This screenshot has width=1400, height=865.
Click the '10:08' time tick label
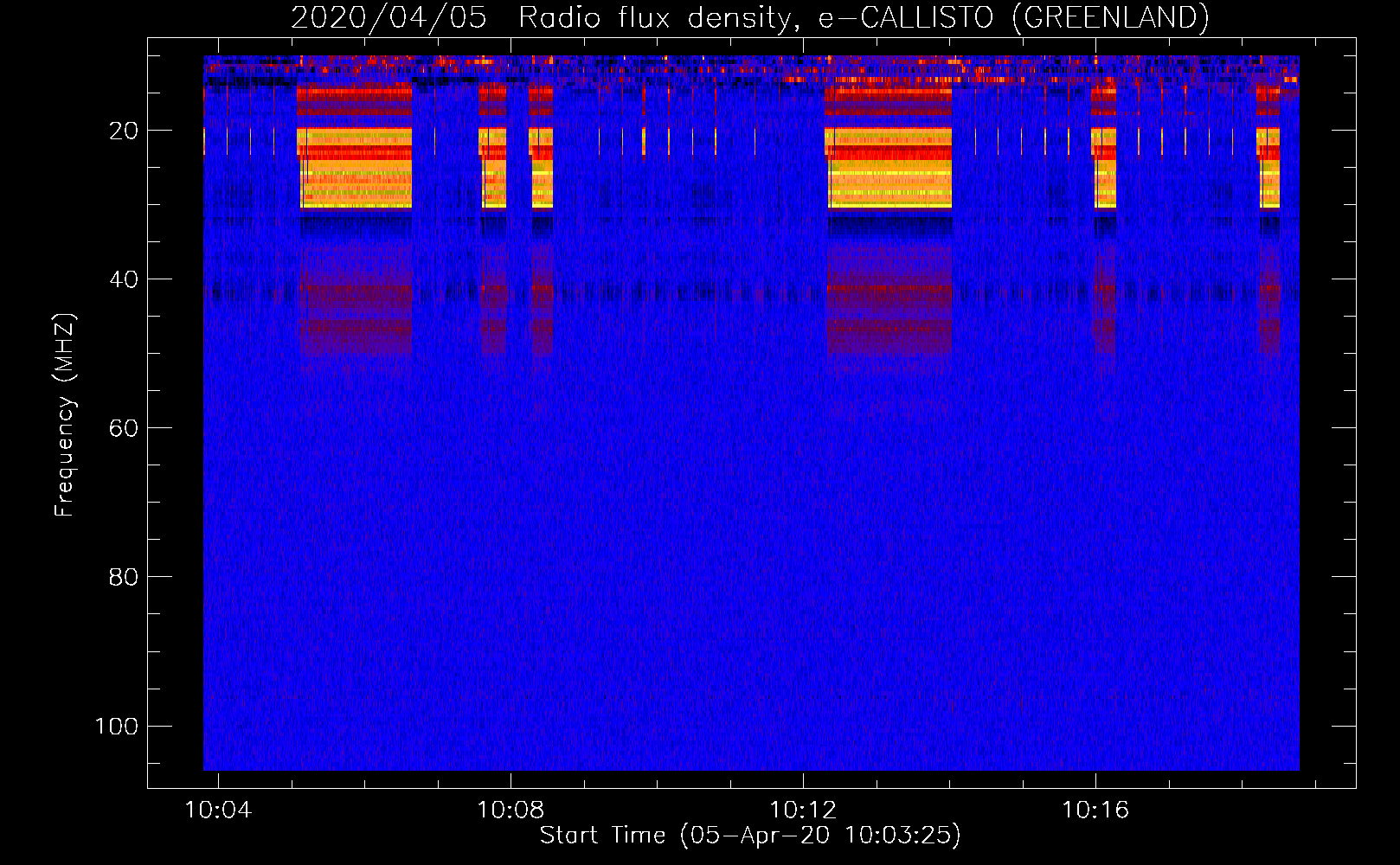[x=511, y=810]
